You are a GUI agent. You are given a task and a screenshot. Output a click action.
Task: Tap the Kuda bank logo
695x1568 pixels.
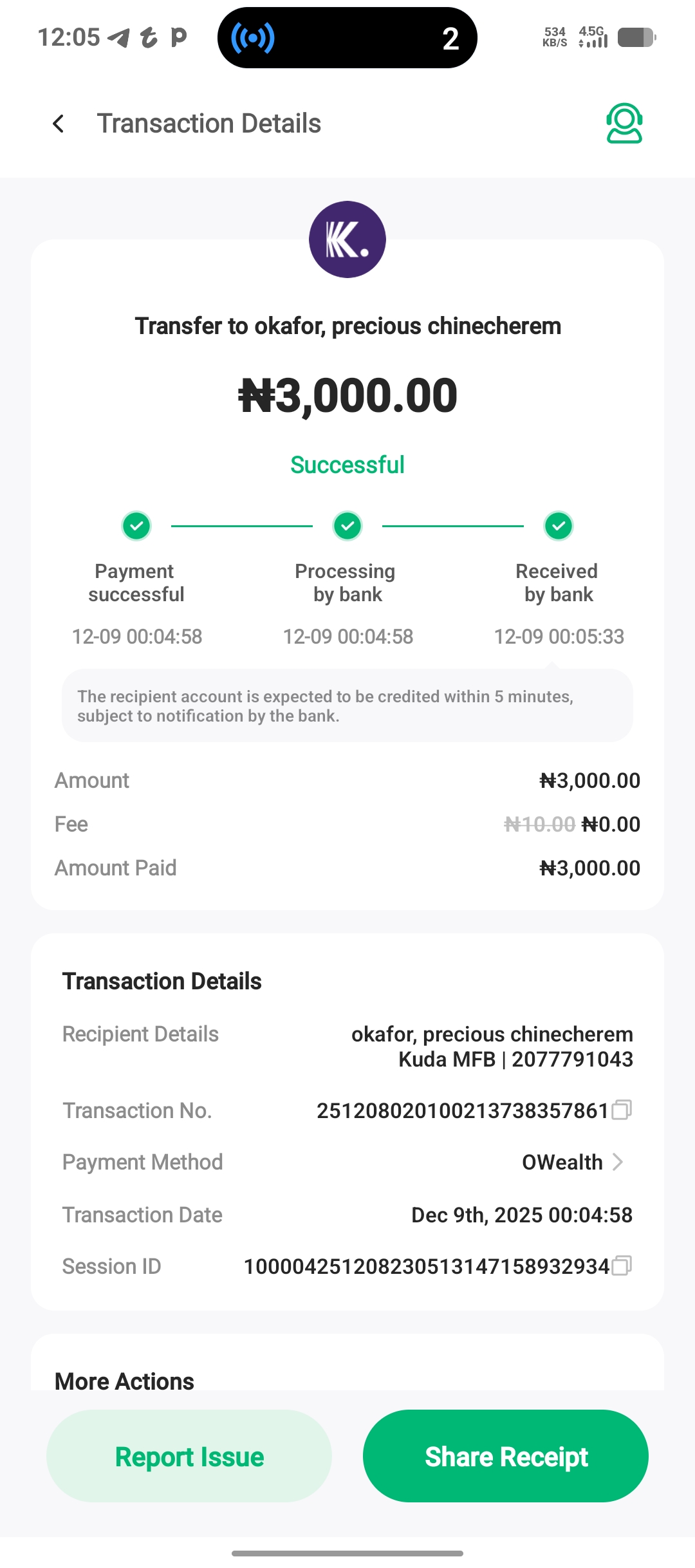(347, 239)
